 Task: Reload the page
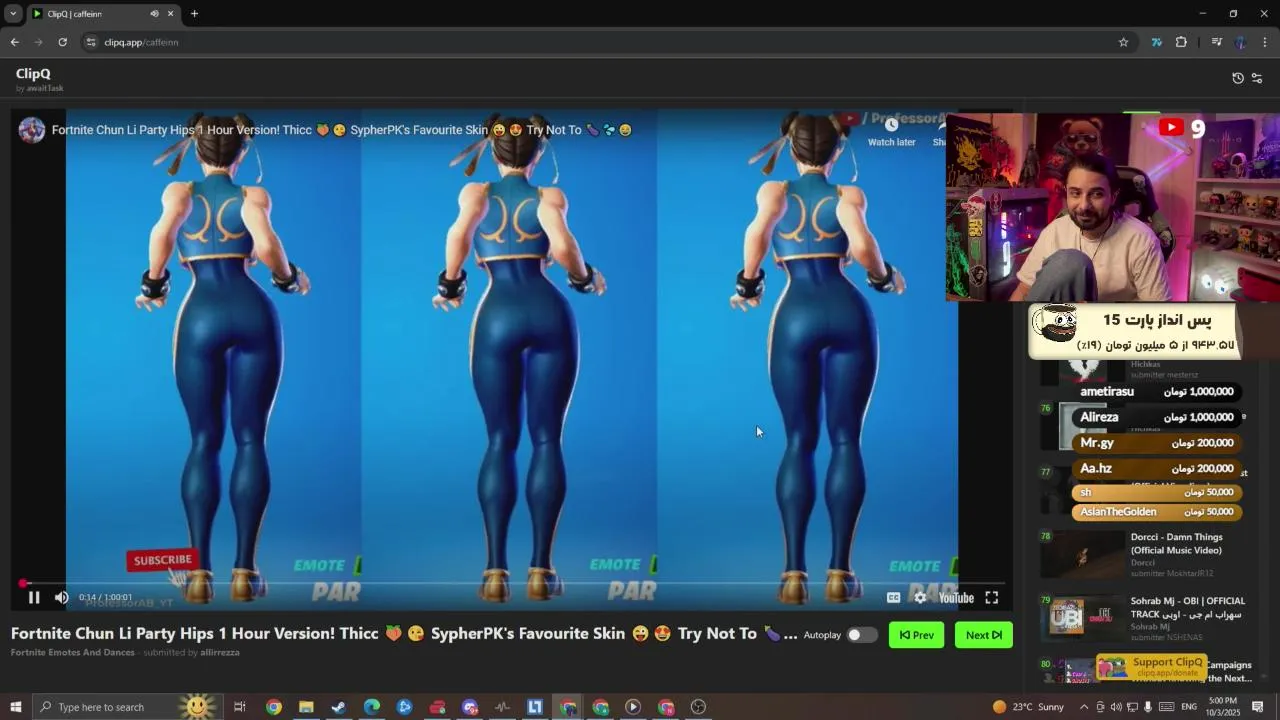[x=62, y=42]
